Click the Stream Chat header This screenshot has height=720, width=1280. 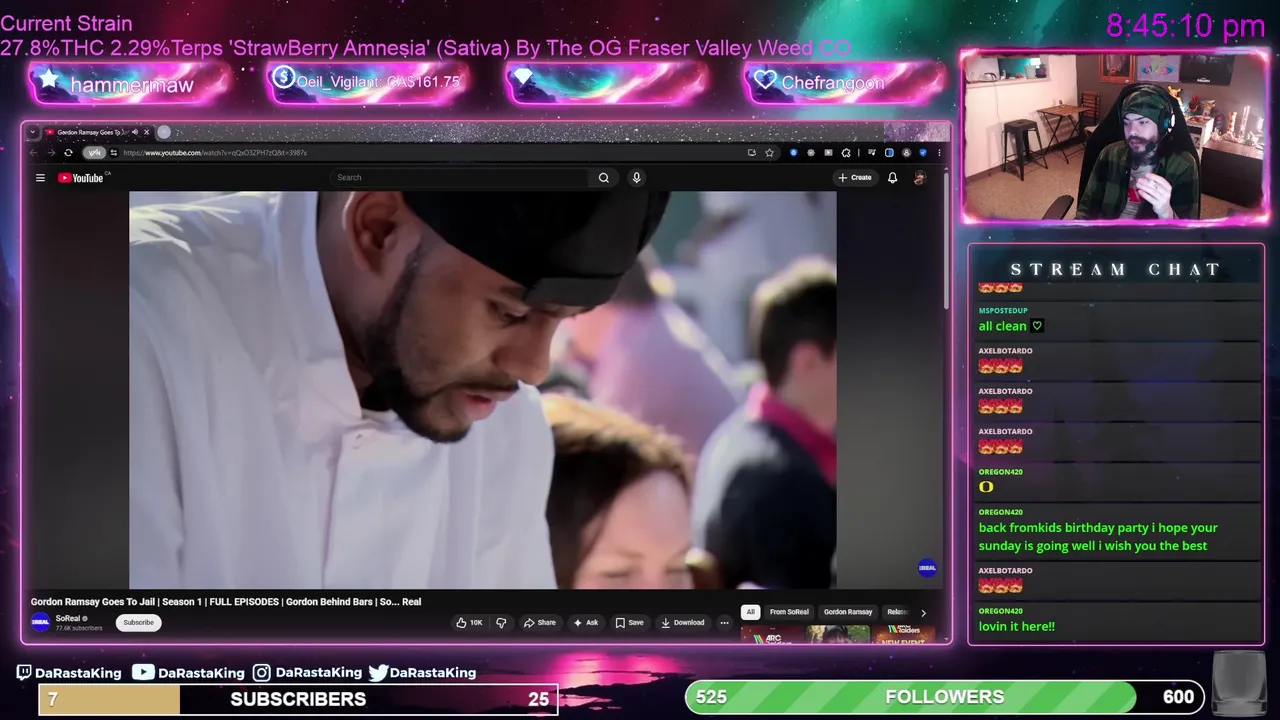click(x=1116, y=270)
